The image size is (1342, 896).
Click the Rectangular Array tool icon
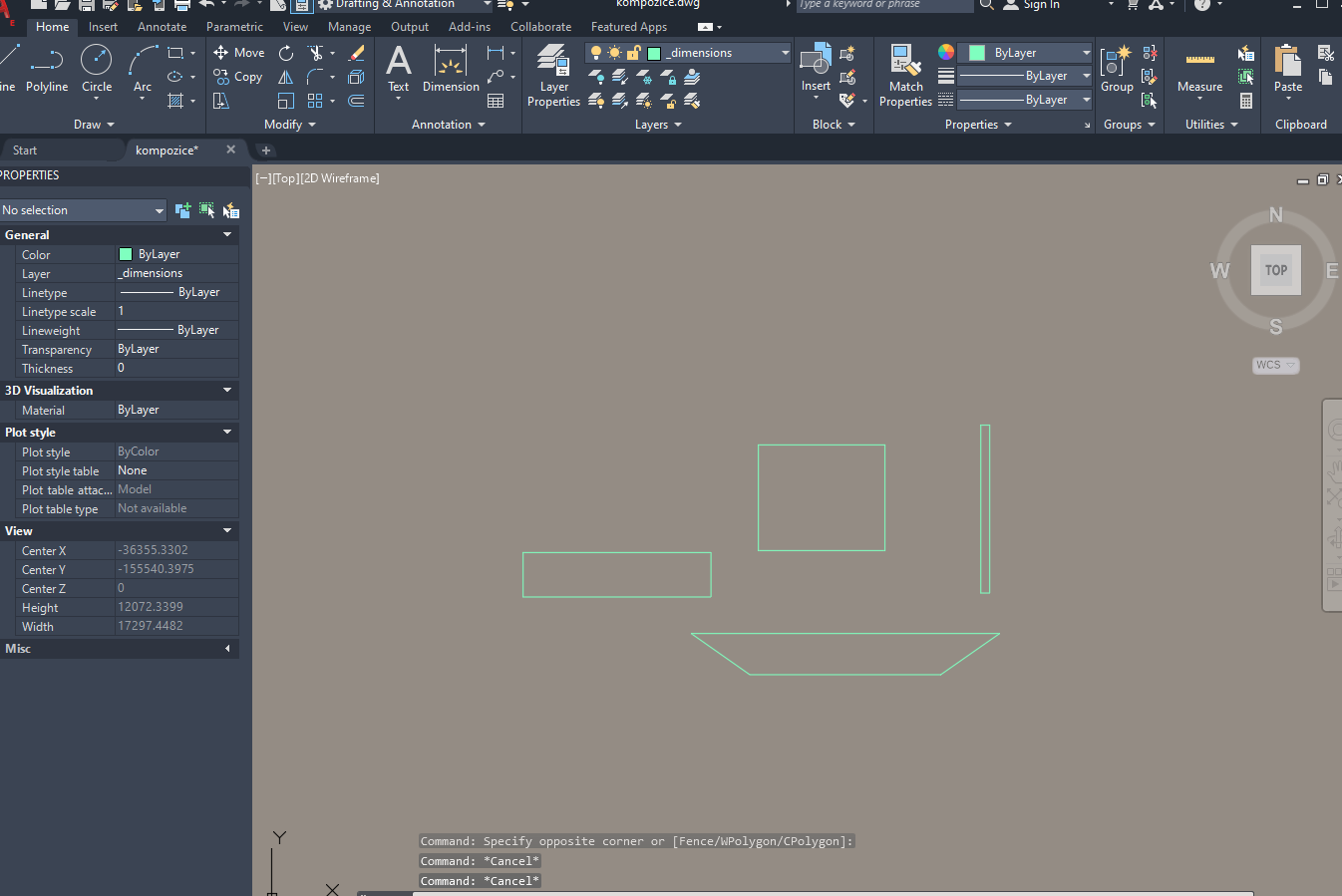point(316,101)
